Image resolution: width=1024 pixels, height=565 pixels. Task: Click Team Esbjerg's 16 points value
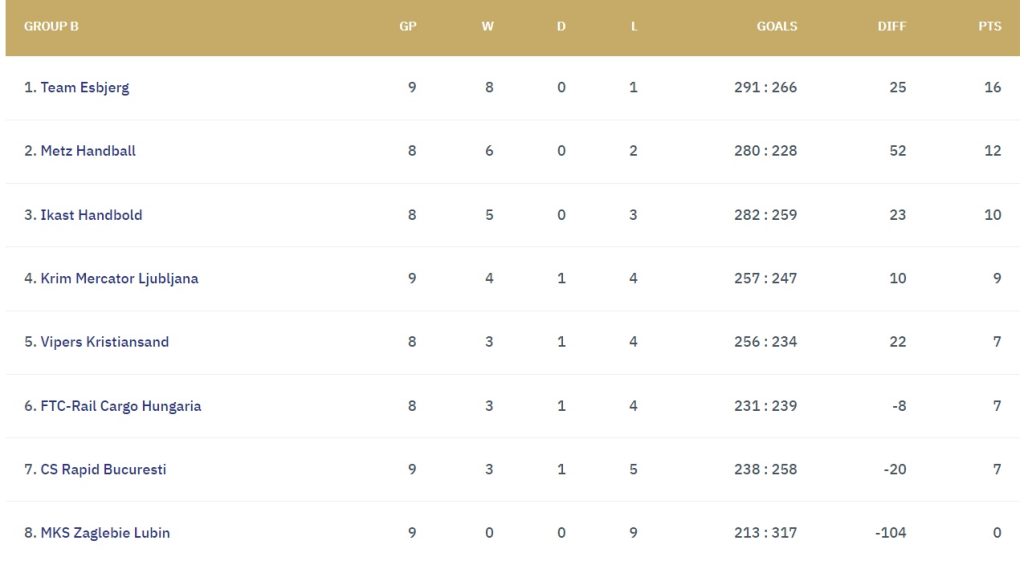[x=992, y=87]
